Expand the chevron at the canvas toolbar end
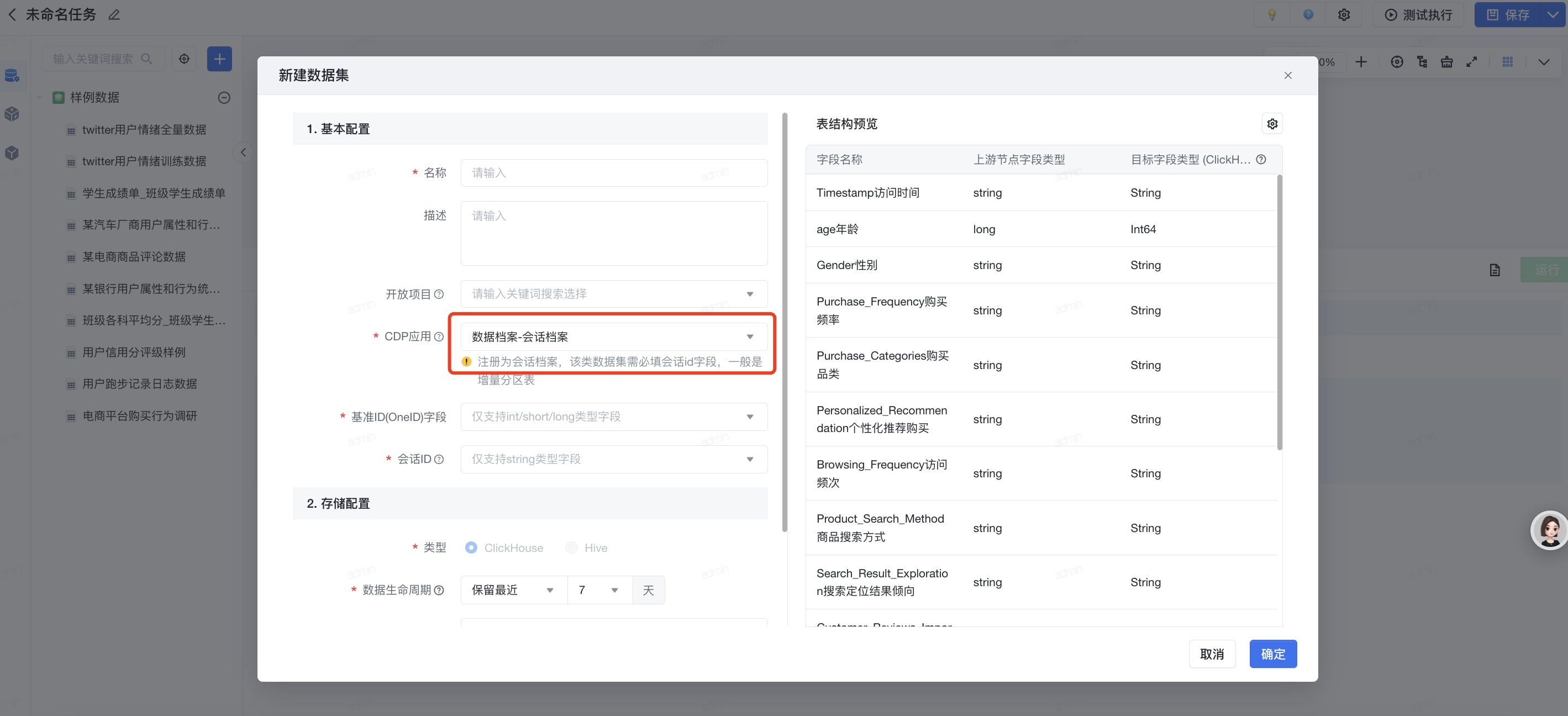Screen dimensions: 1568x716 (1544, 62)
